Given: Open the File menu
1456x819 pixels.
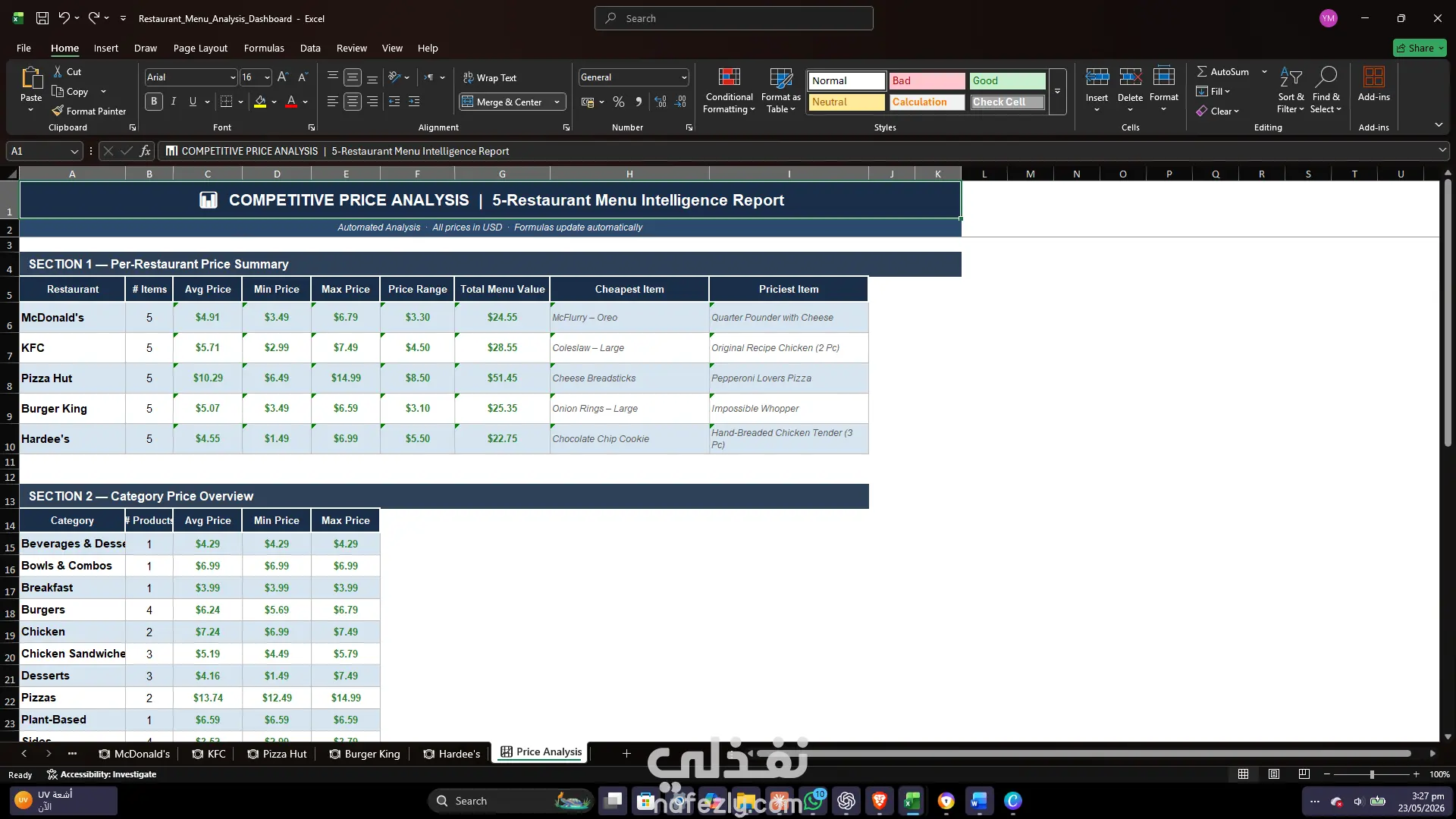Looking at the screenshot, I should pos(24,48).
